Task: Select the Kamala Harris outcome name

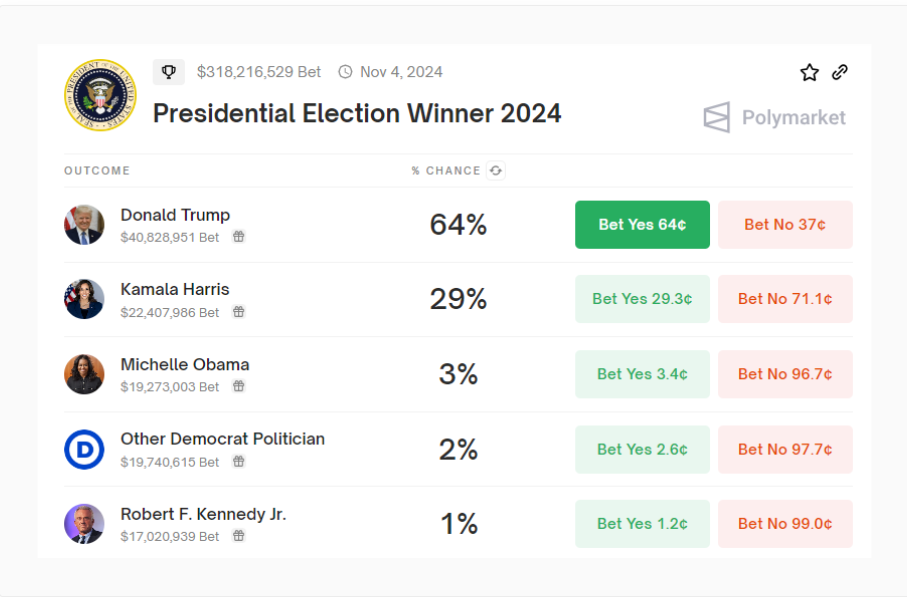Action: (175, 289)
